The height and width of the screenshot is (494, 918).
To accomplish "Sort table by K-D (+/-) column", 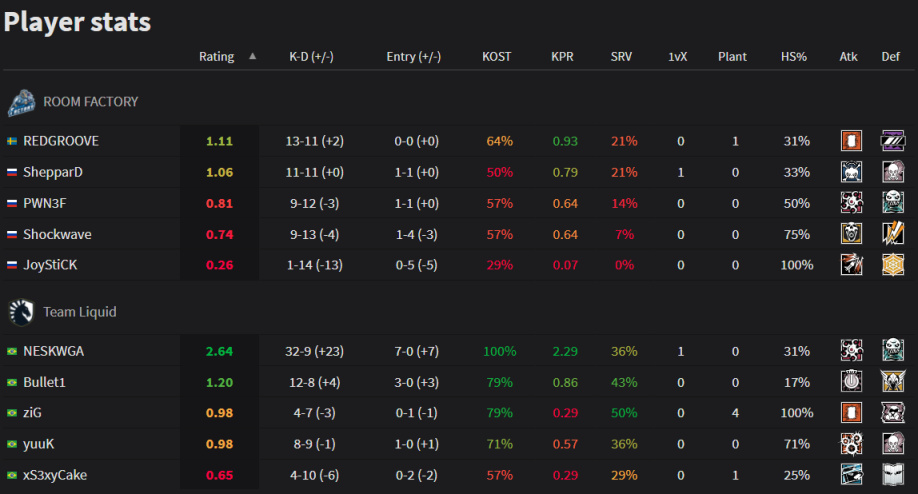I will 311,57.
